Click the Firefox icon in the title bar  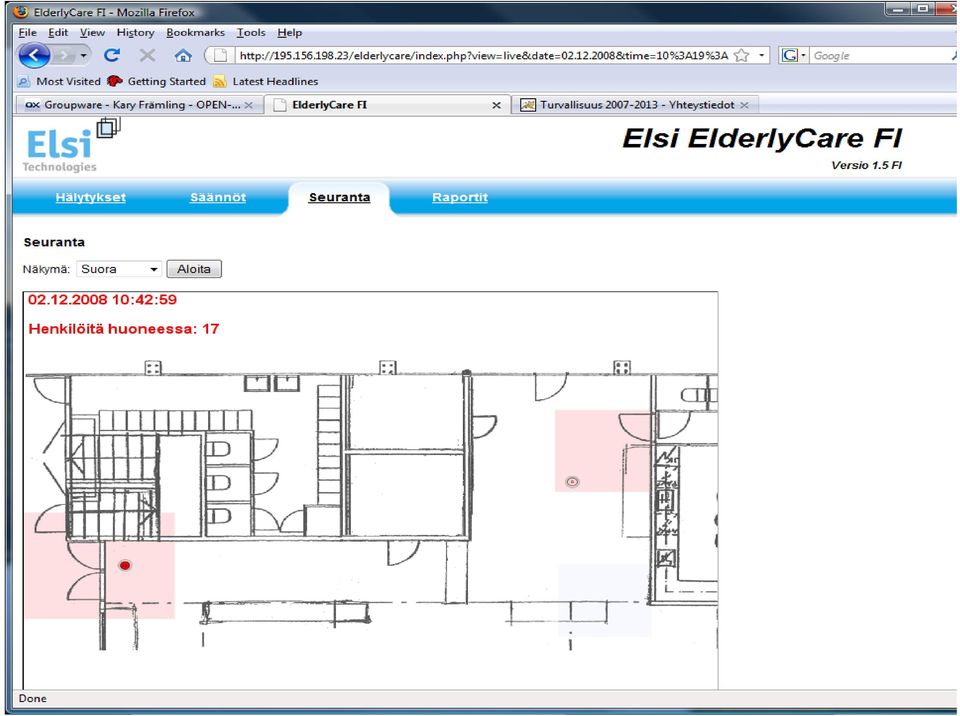click(20, 12)
